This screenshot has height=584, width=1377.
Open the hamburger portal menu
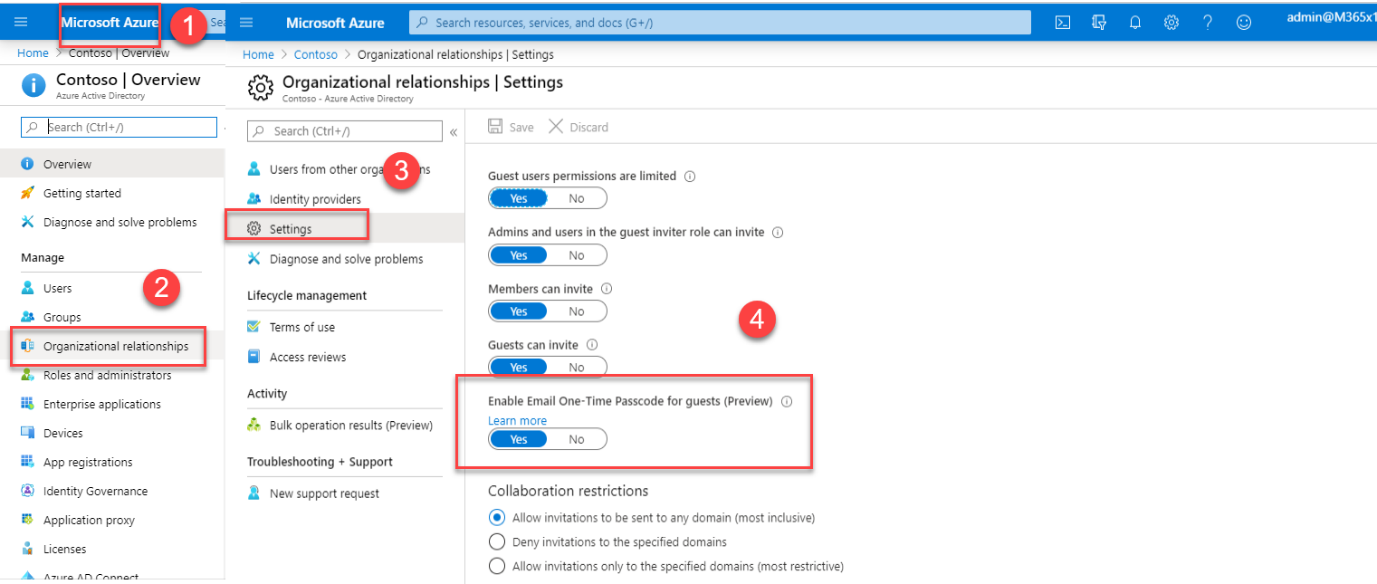[x=247, y=22]
